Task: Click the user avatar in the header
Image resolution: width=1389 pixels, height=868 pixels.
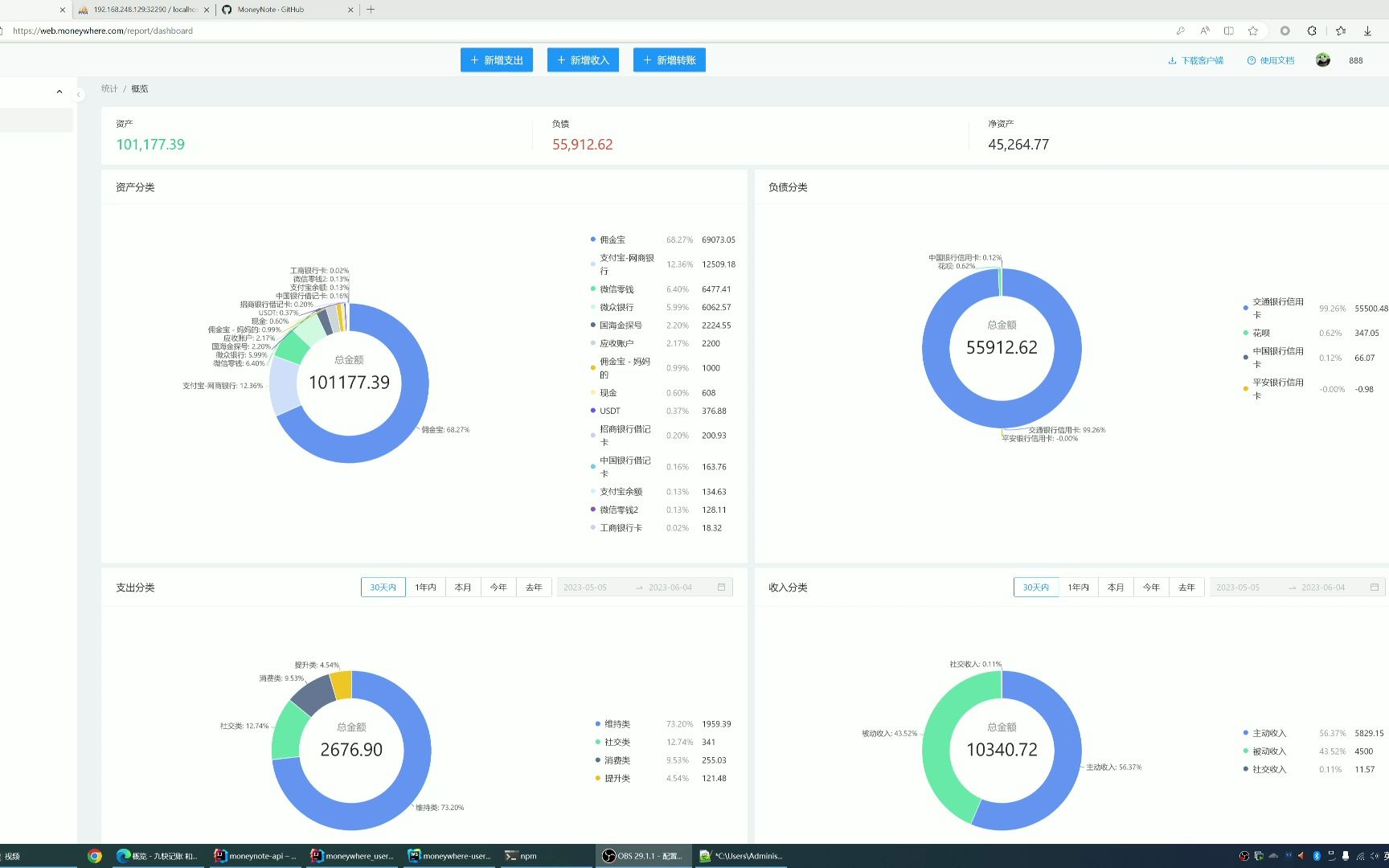Action: click(x=1323, y=60)
